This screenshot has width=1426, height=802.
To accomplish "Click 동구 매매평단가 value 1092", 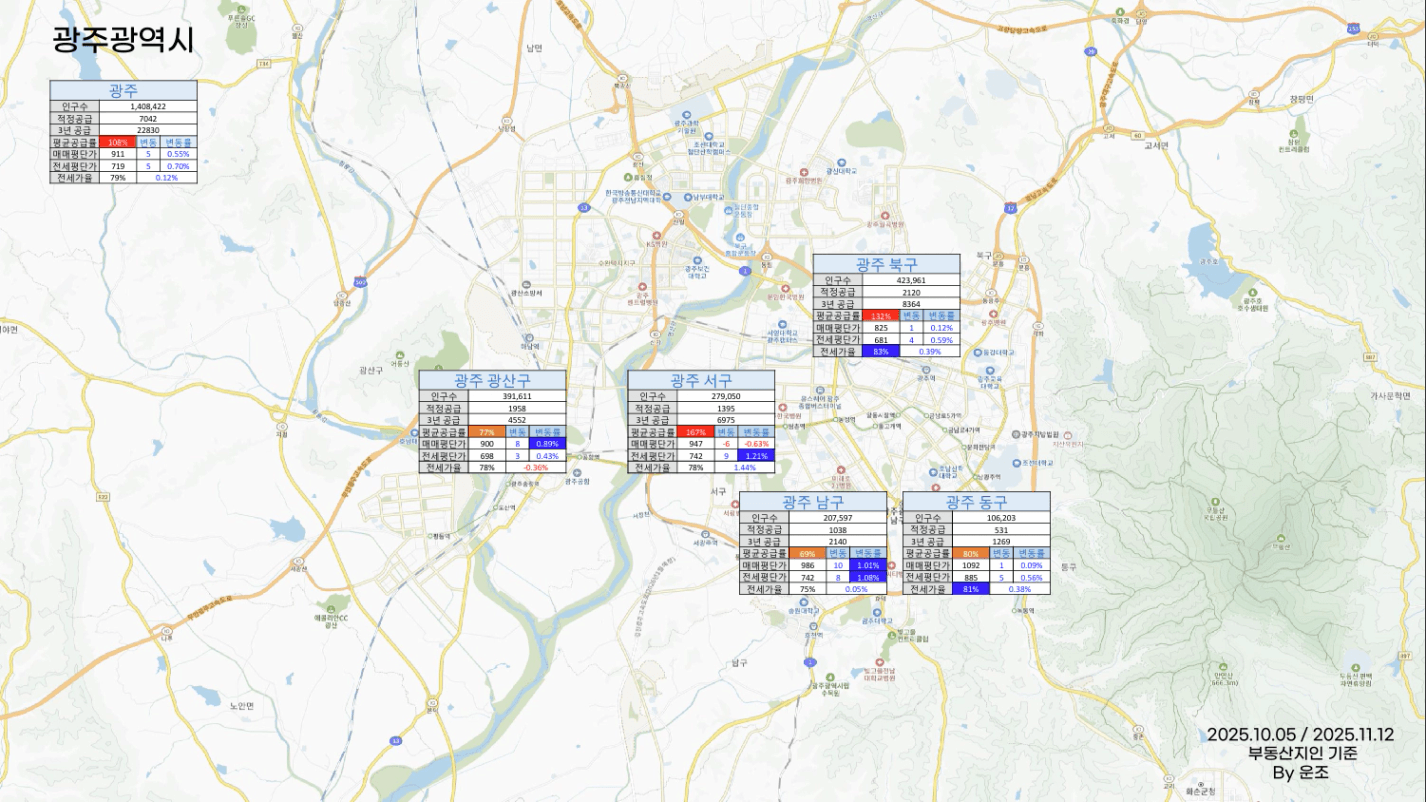I will (972, 565).
